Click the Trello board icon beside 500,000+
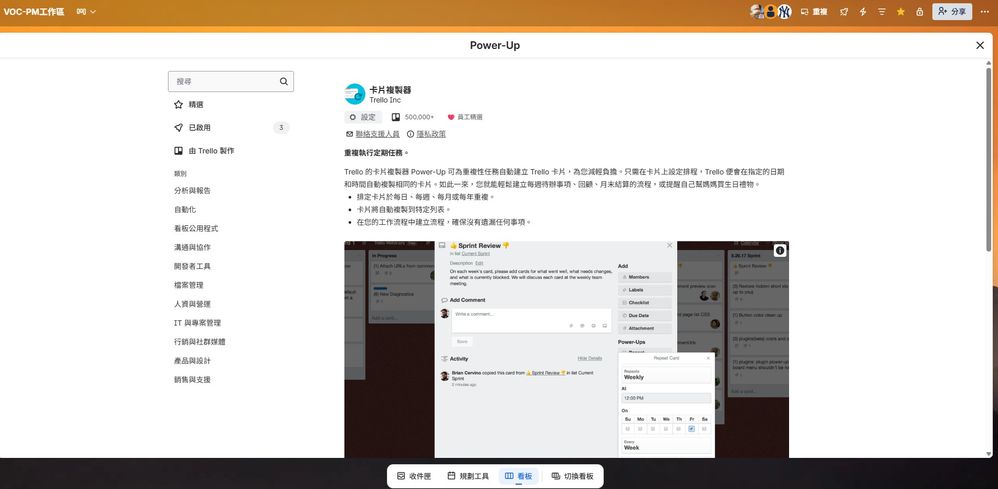Viewport: 998px width, 489px height. [x=396, y=117]
